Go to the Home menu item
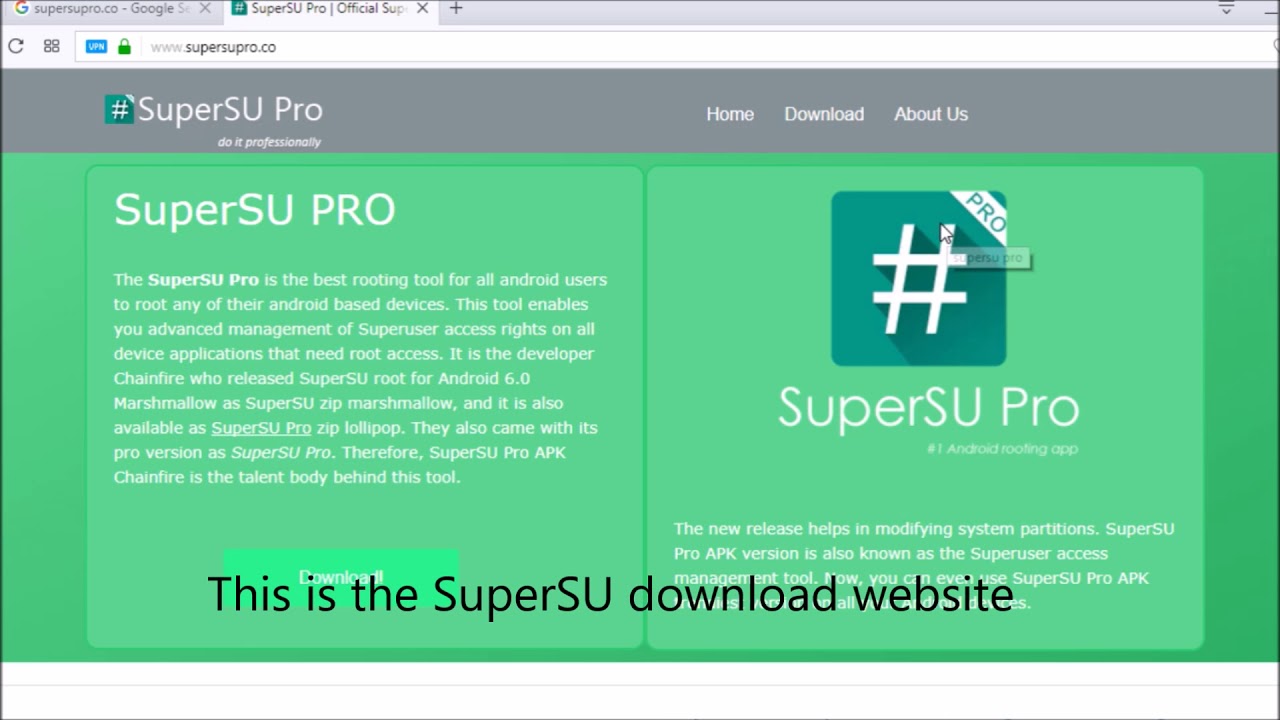1280x720 pixels. [x=730, y=114]
